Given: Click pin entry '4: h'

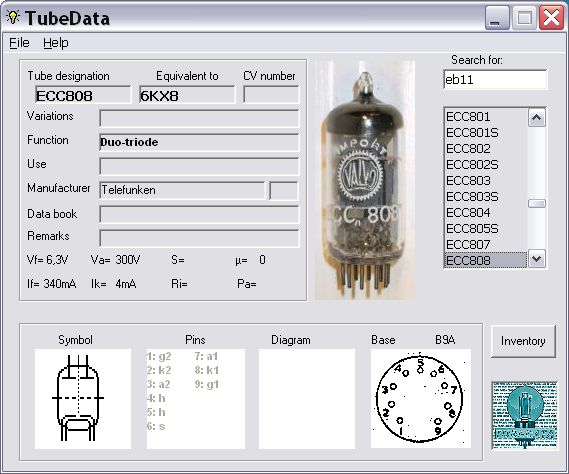Looking at the screenshot, I should pos(156,399).
